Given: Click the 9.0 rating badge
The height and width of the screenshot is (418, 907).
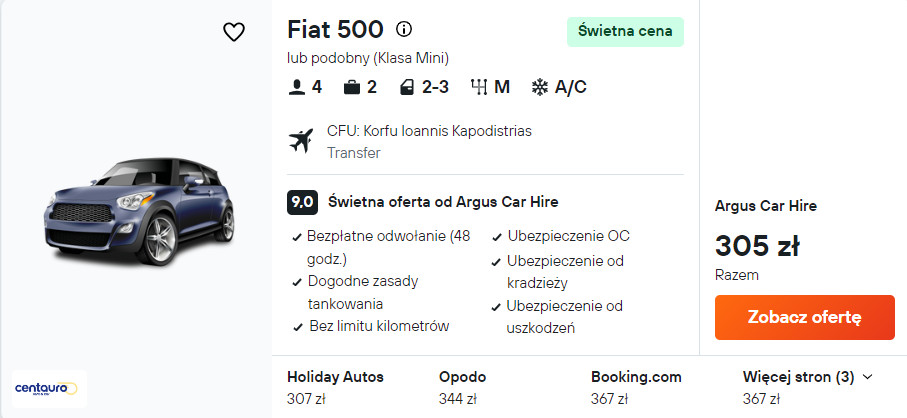Looking at the screenshot, I should click(302, 202).
